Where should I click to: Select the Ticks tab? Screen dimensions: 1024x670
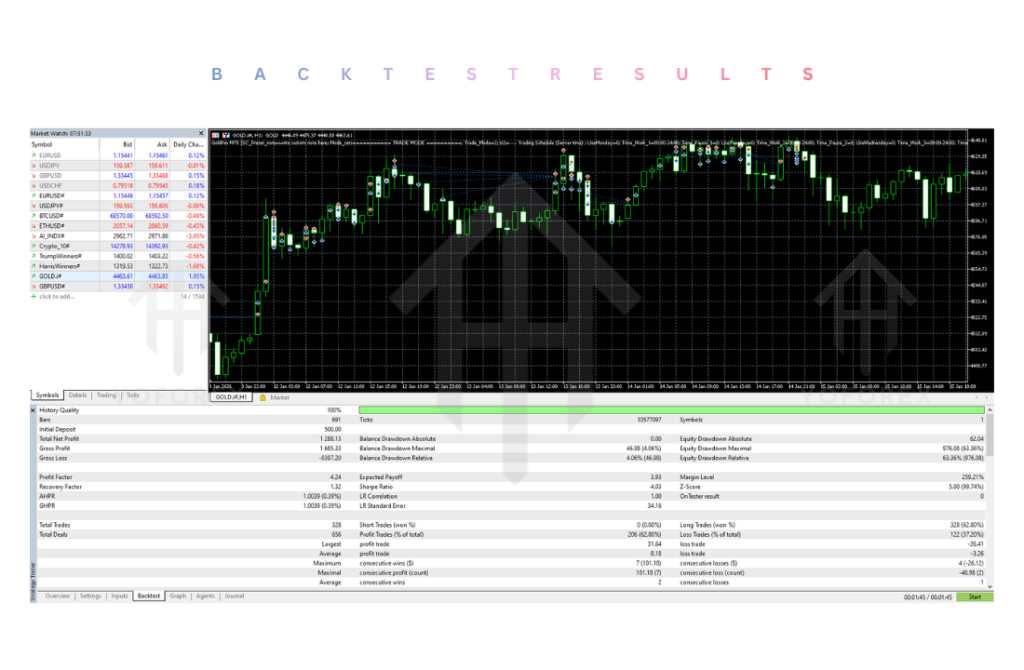(x=134, y=395)
